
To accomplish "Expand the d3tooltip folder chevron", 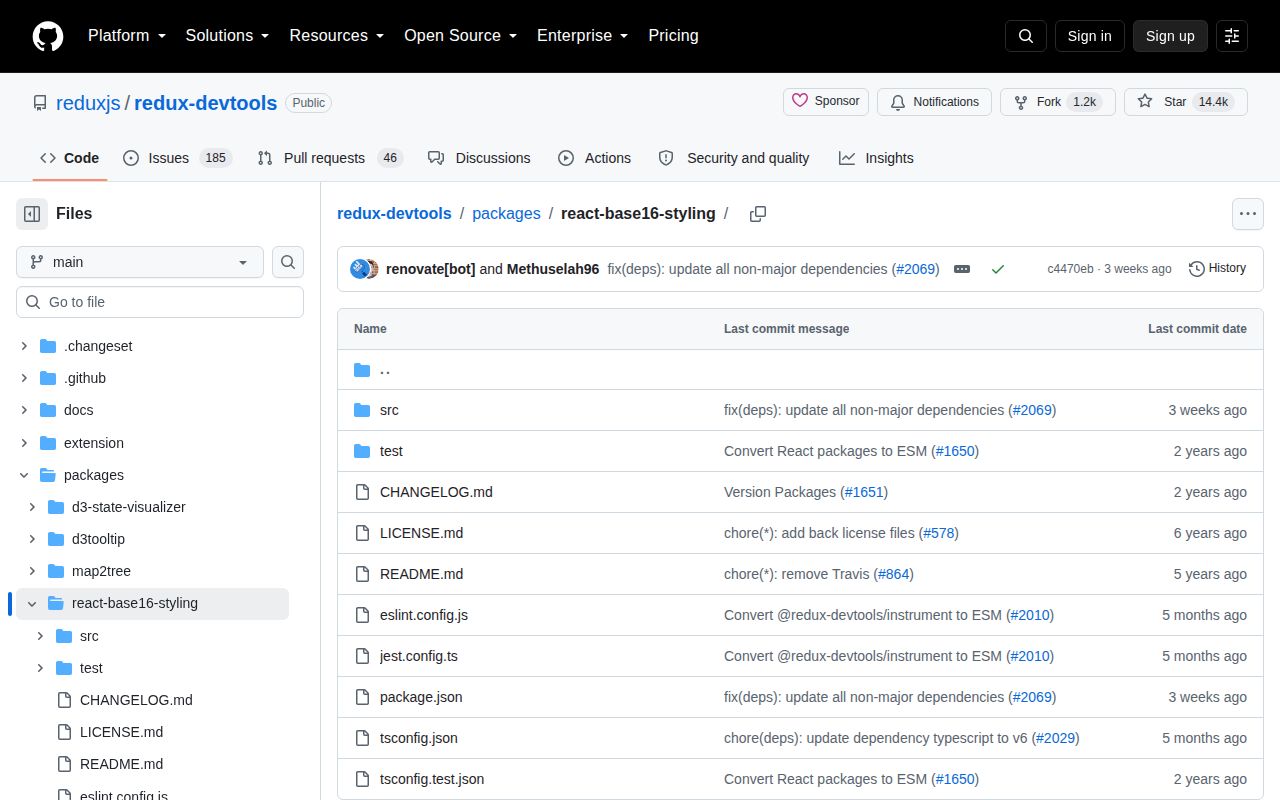I will point(32,539).
